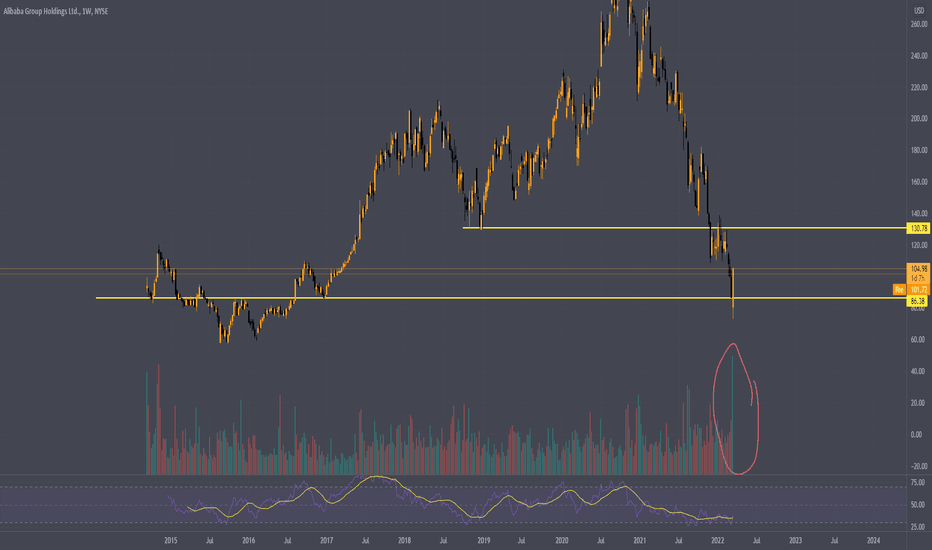
Task: Click the 20.00 price axis label
Action: coord(919,403)
